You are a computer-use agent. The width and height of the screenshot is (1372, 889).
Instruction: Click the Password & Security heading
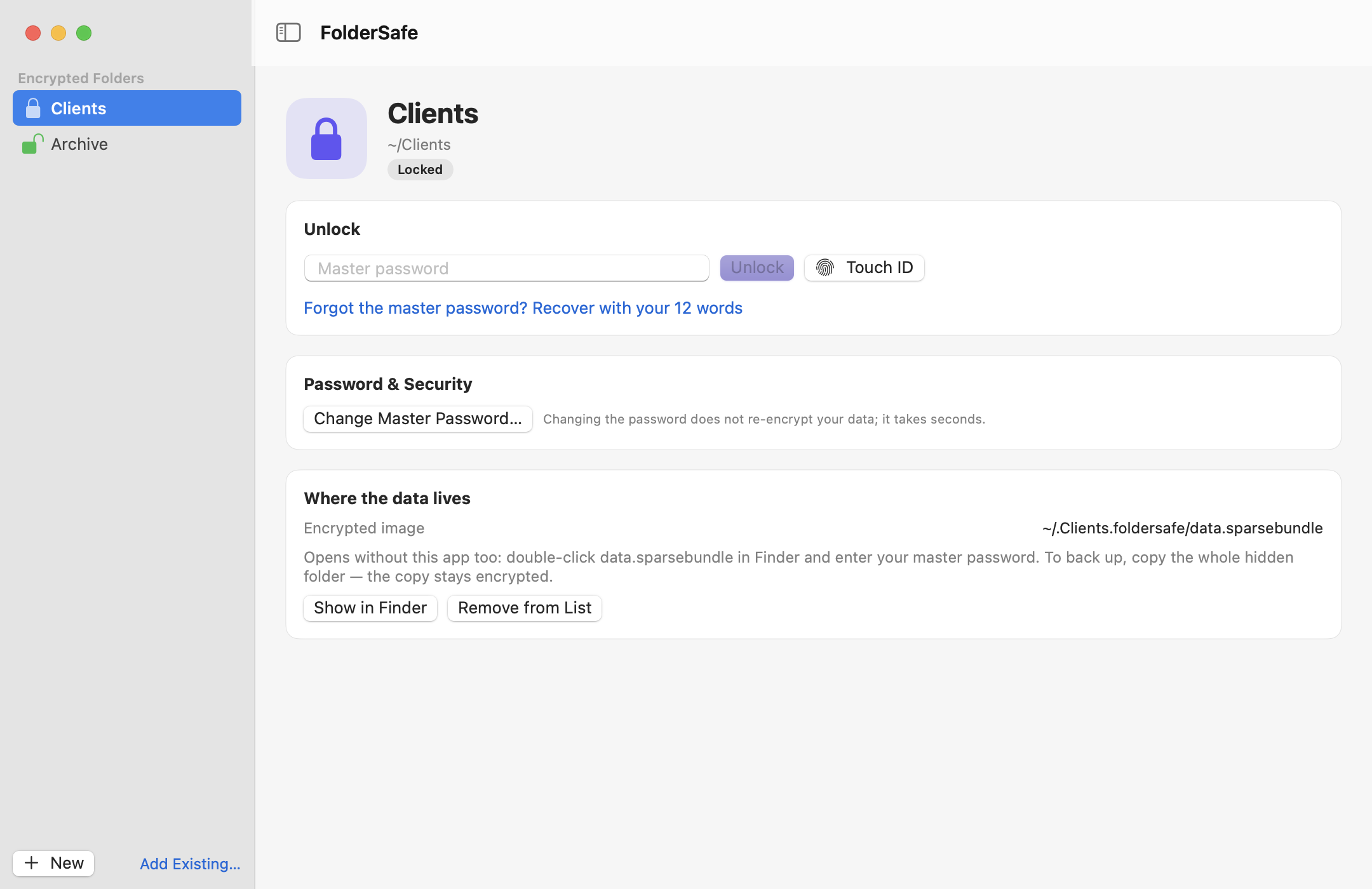coord(388,384)
